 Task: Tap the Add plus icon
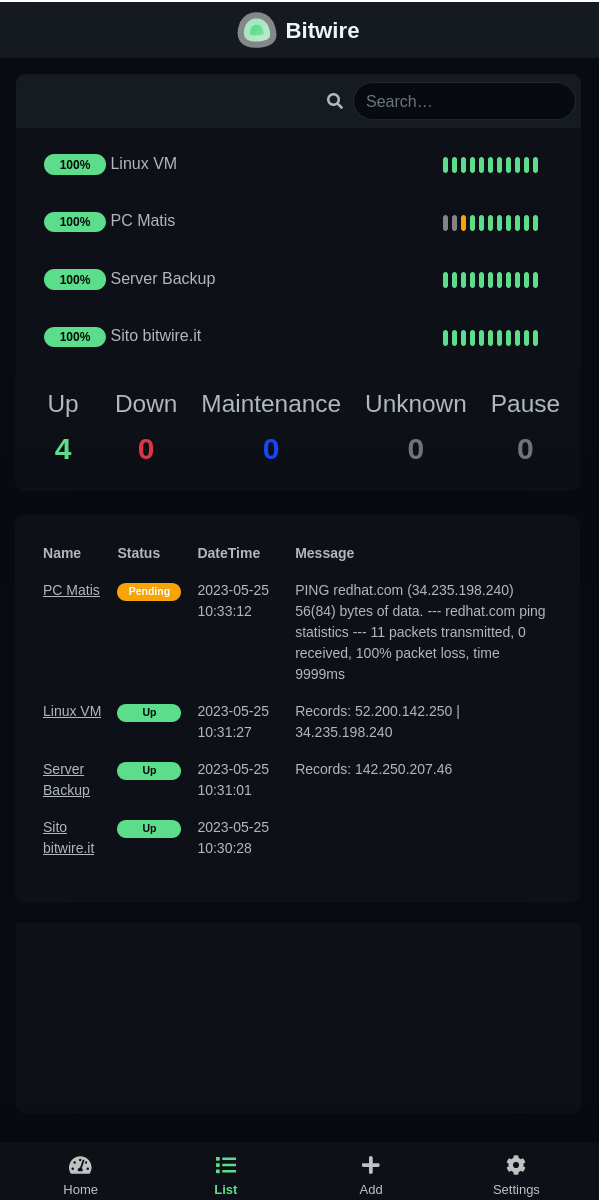tap(371, 1165)
